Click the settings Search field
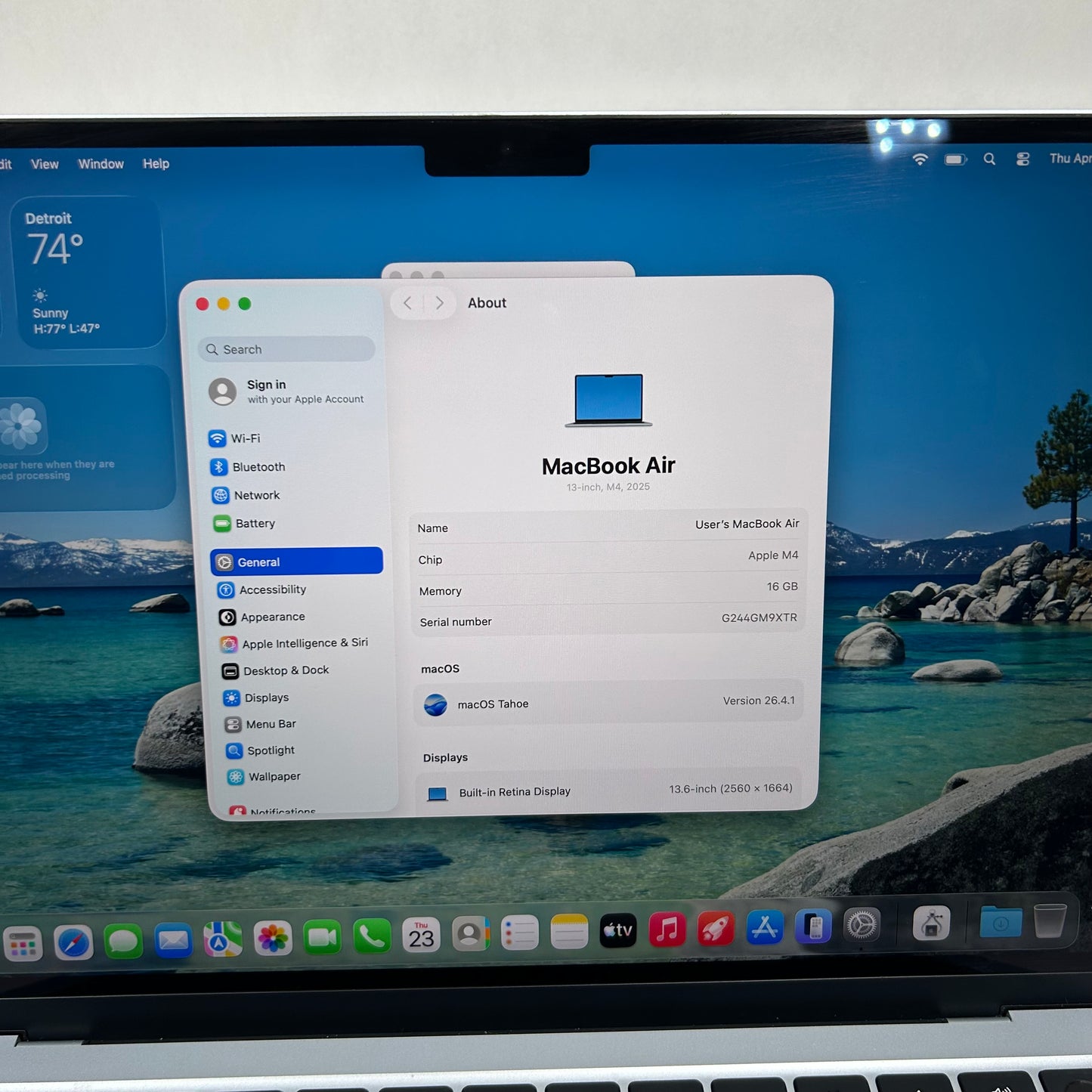 (x=286, y=349)
